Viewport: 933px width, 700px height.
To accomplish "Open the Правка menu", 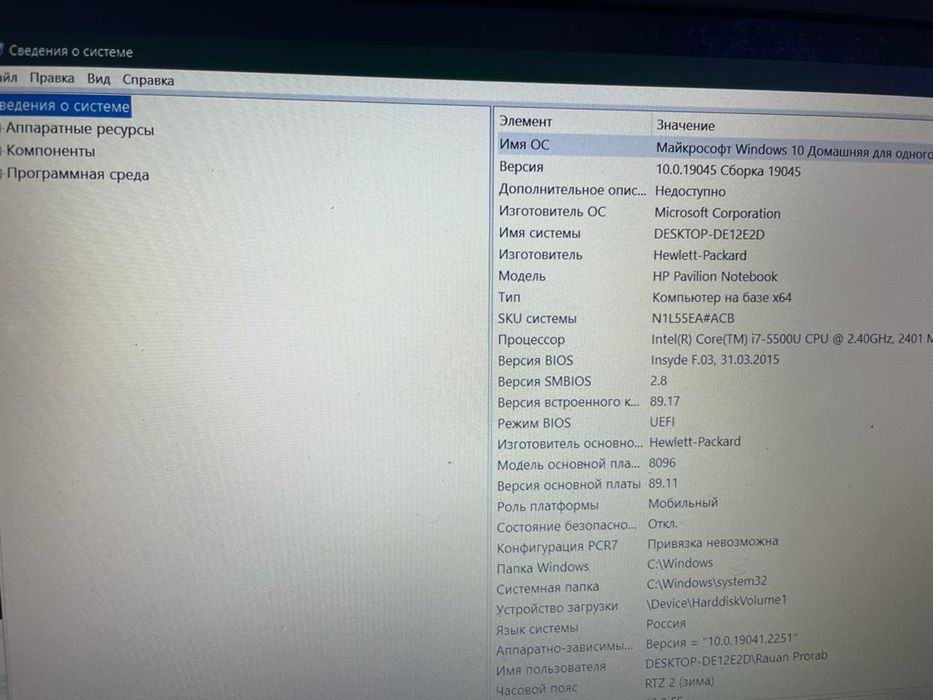I will [x=52, y=78].
